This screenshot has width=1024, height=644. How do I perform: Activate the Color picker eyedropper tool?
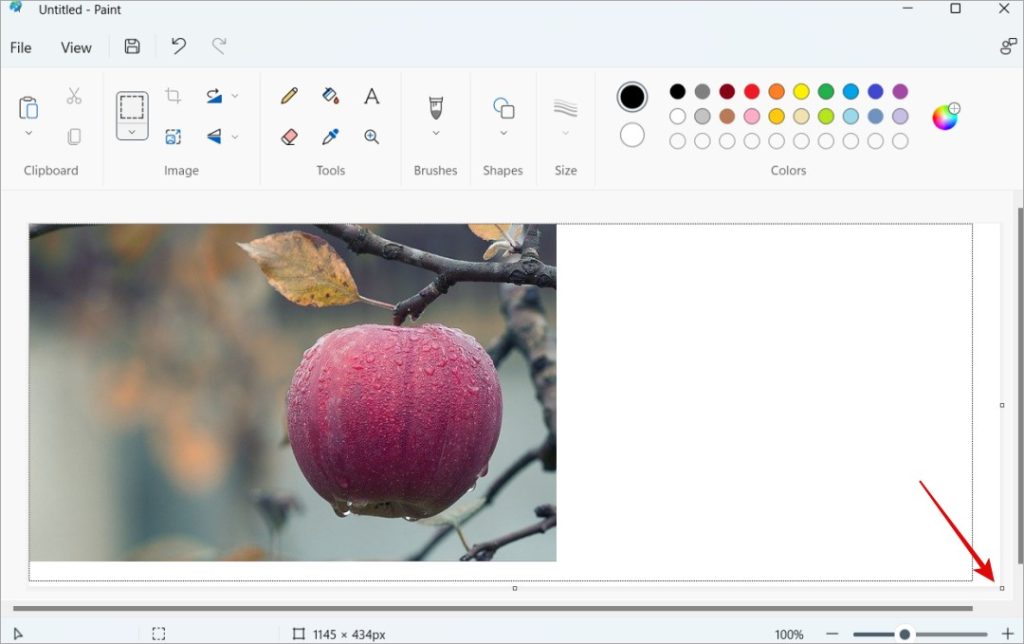click(331, 136)
